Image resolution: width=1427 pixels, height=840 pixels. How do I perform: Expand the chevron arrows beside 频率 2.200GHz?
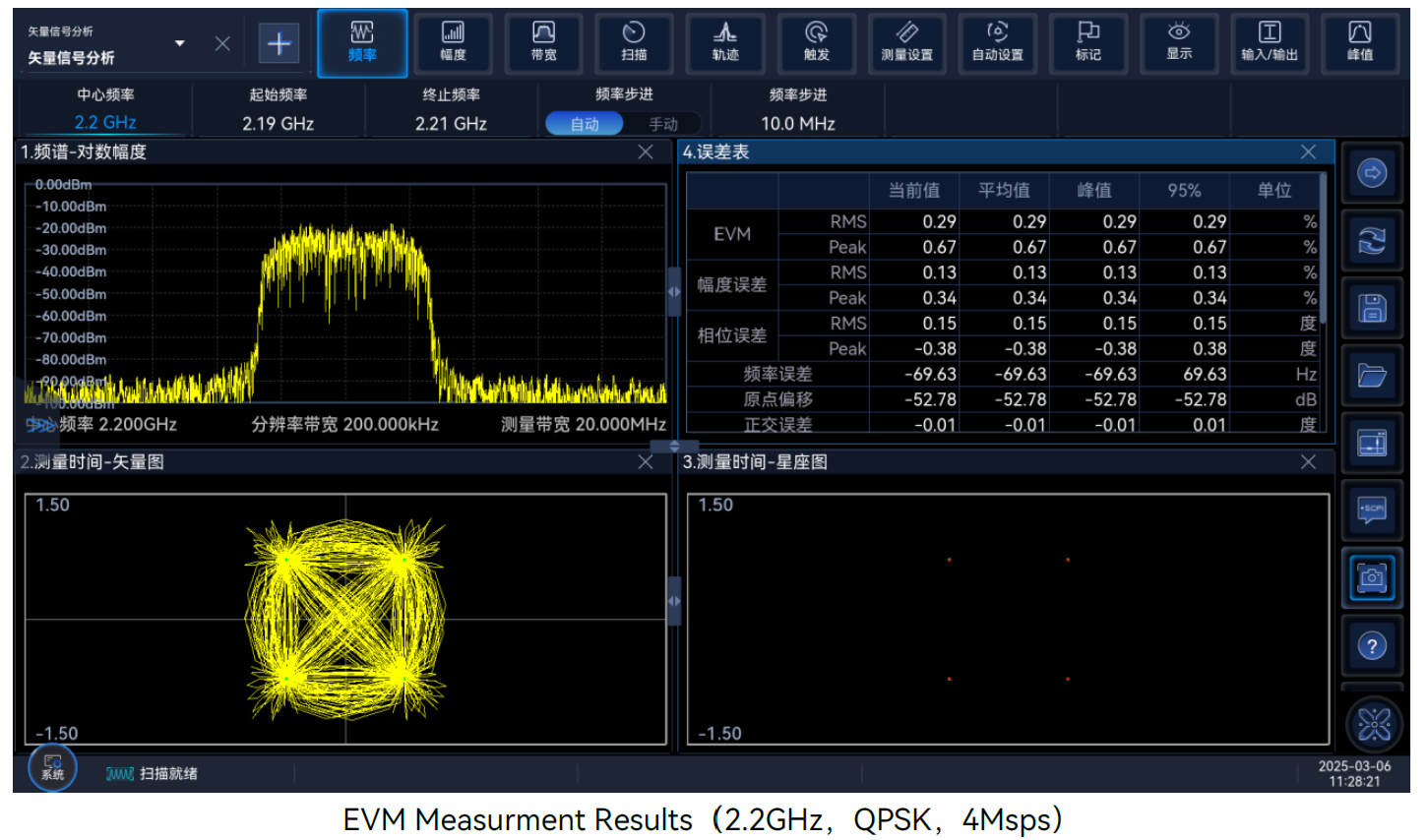tap(40, 425)
